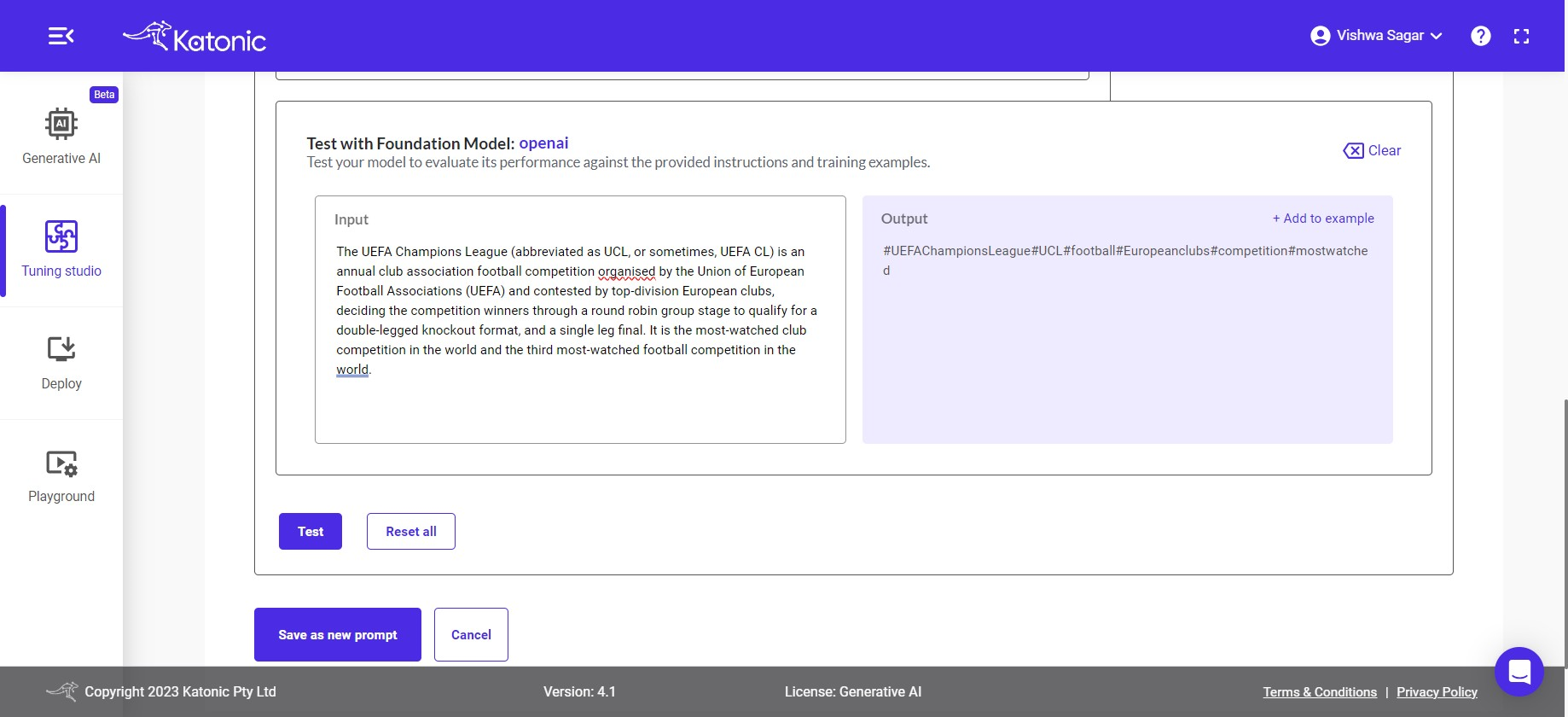Click the user avatar icon
The width and height of the screenshot is (1568, 717).
coord(1320,36)
